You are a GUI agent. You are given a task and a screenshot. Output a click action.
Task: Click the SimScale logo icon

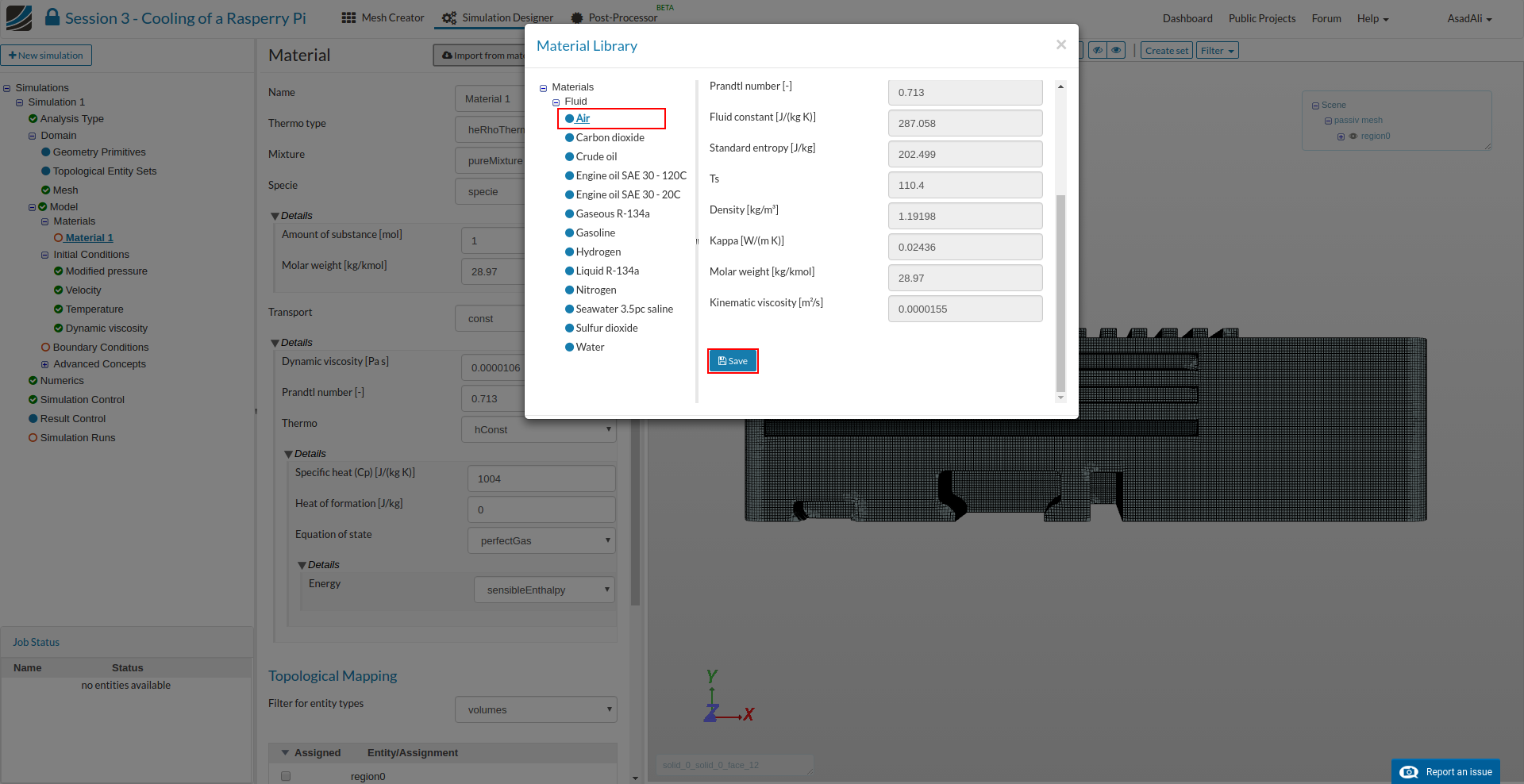19,17
